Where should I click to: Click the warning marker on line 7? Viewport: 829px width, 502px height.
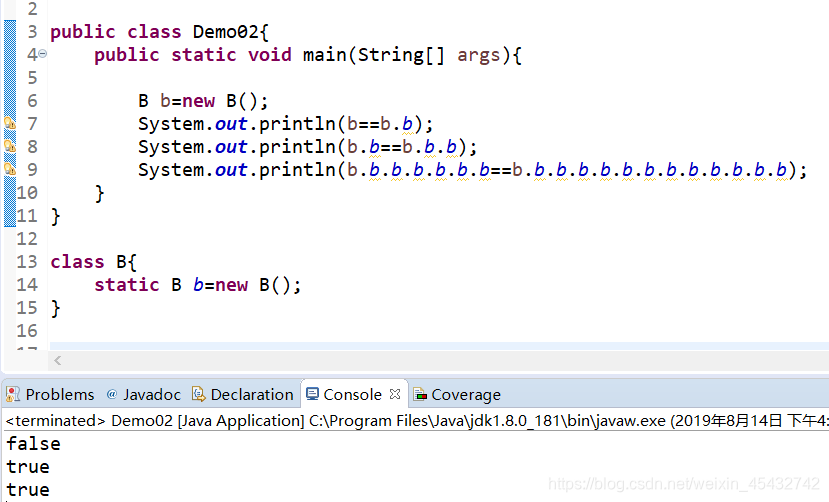click(10, 124)
